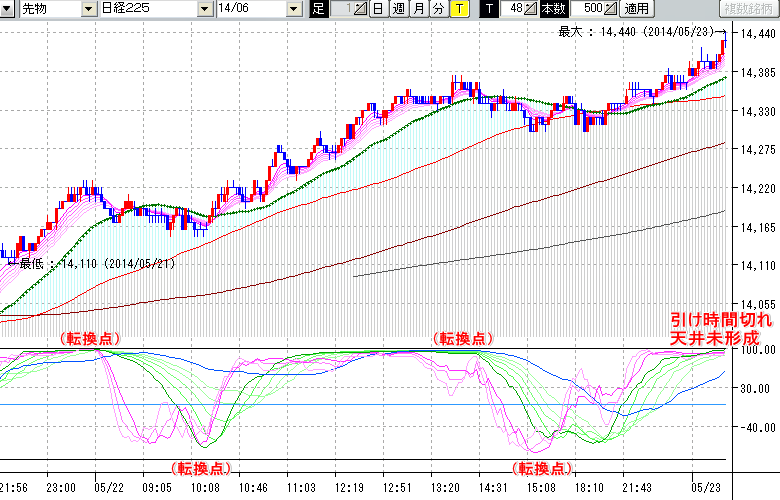Select the 日 daily timeframe button
The width and height of the screenshot is (780, 500).
[x=377, y=9]
